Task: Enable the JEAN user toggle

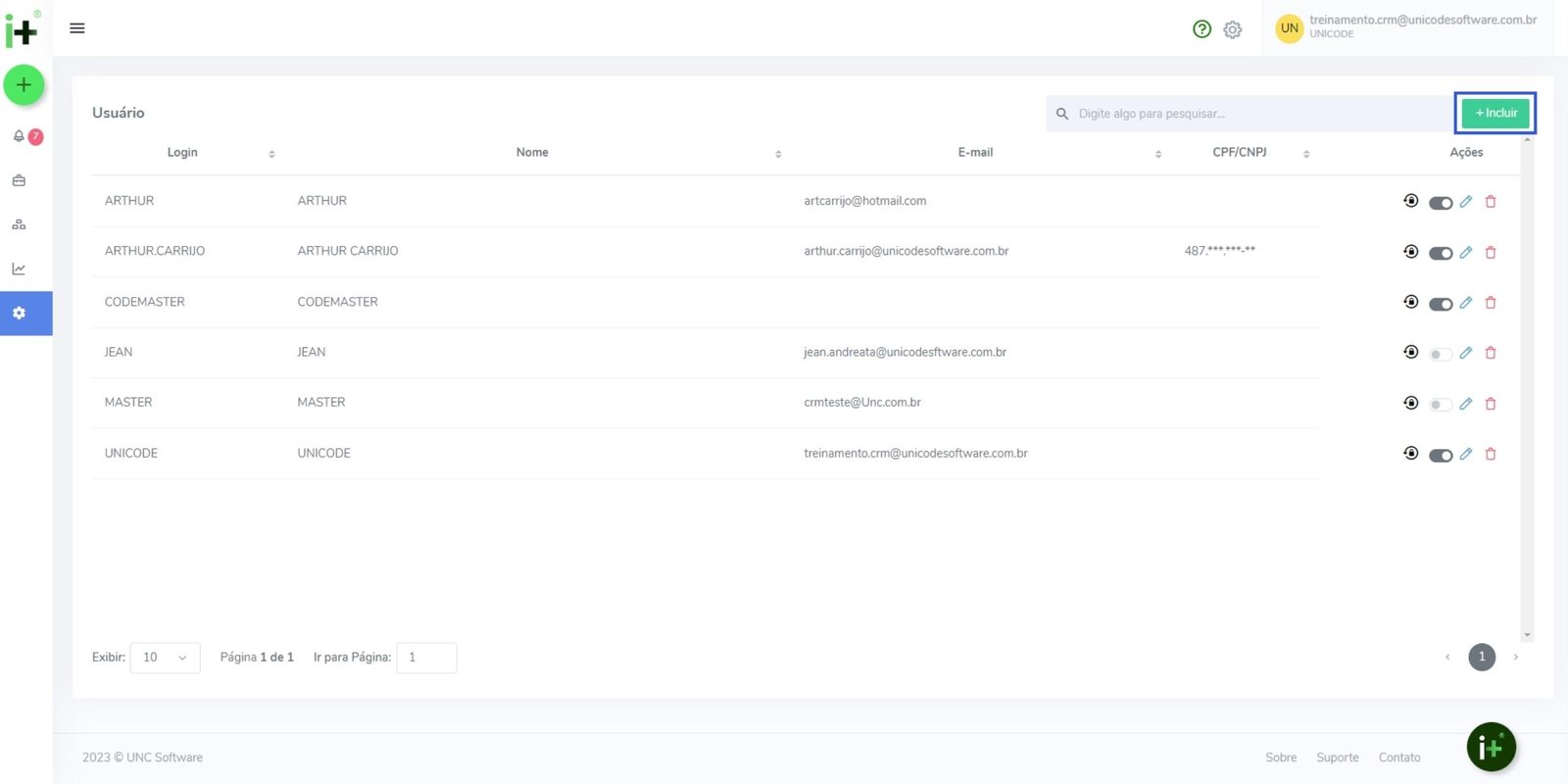Action: 1440,354
